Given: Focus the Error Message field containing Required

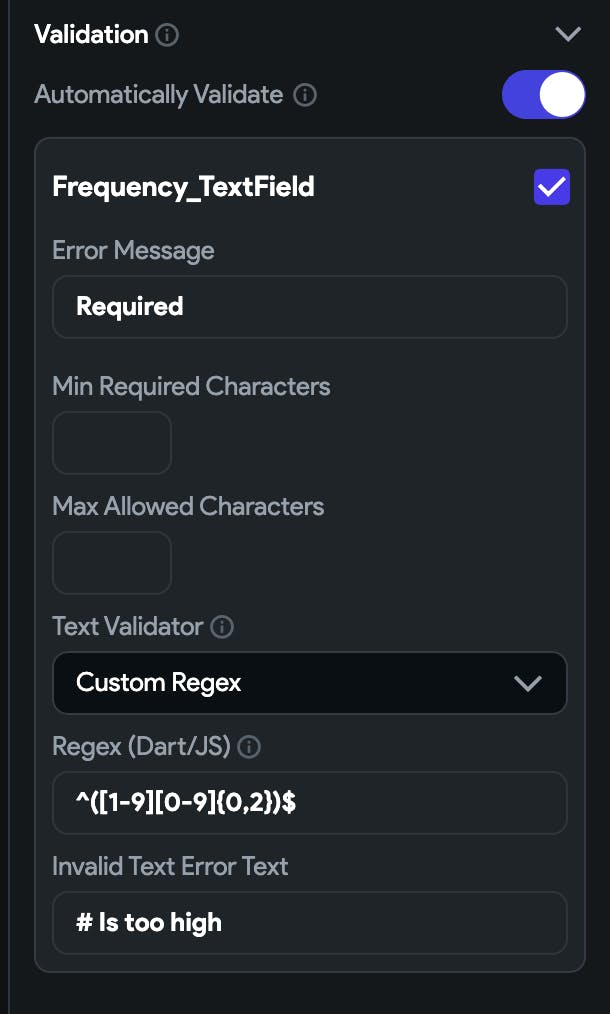Looking at the screenshot, I should [310, 307].
